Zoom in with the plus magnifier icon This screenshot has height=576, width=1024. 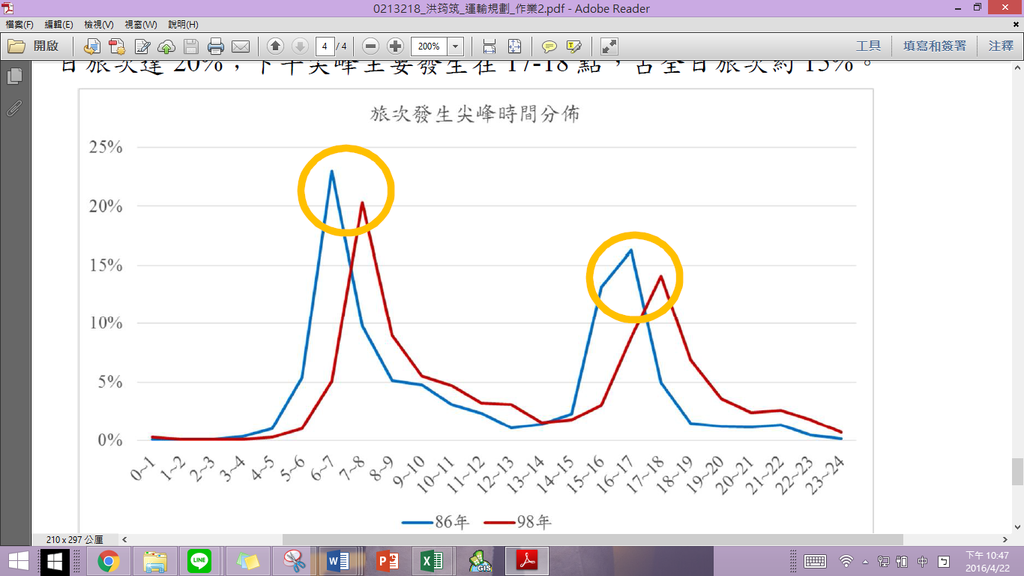click(394, 45)
